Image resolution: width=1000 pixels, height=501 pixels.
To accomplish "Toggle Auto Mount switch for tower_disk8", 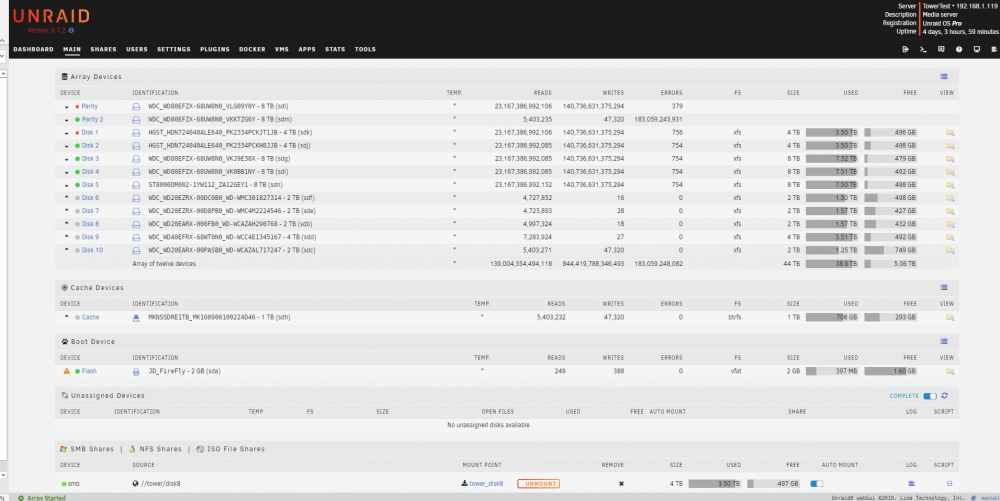I will point(816,484).
